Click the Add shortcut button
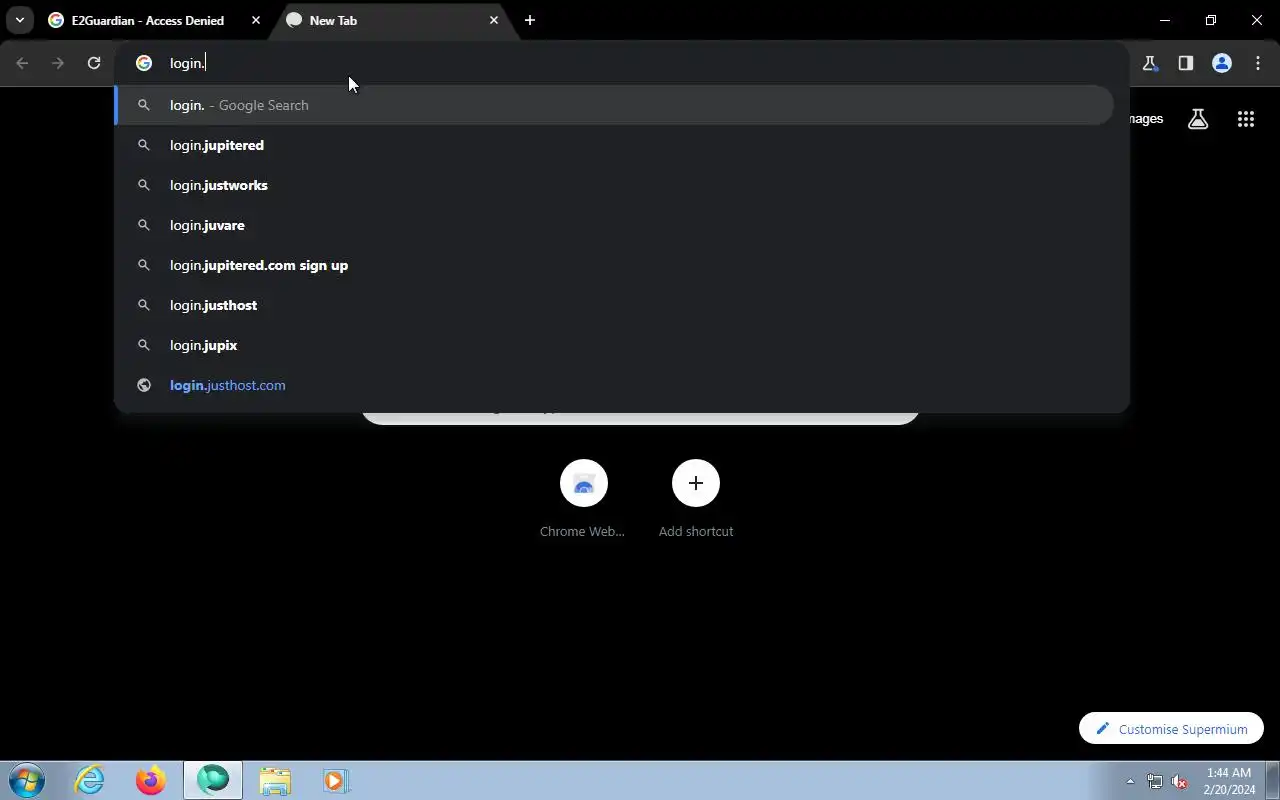 [x=696, y=498]
